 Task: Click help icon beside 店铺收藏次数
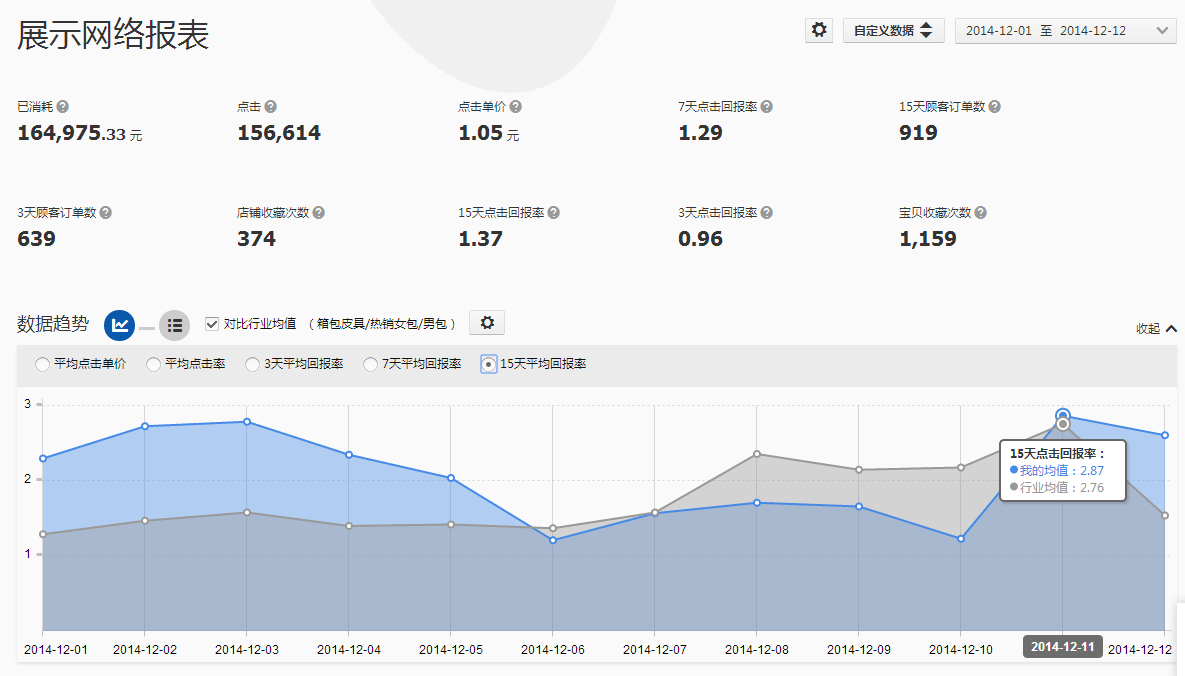pos(318,213)
